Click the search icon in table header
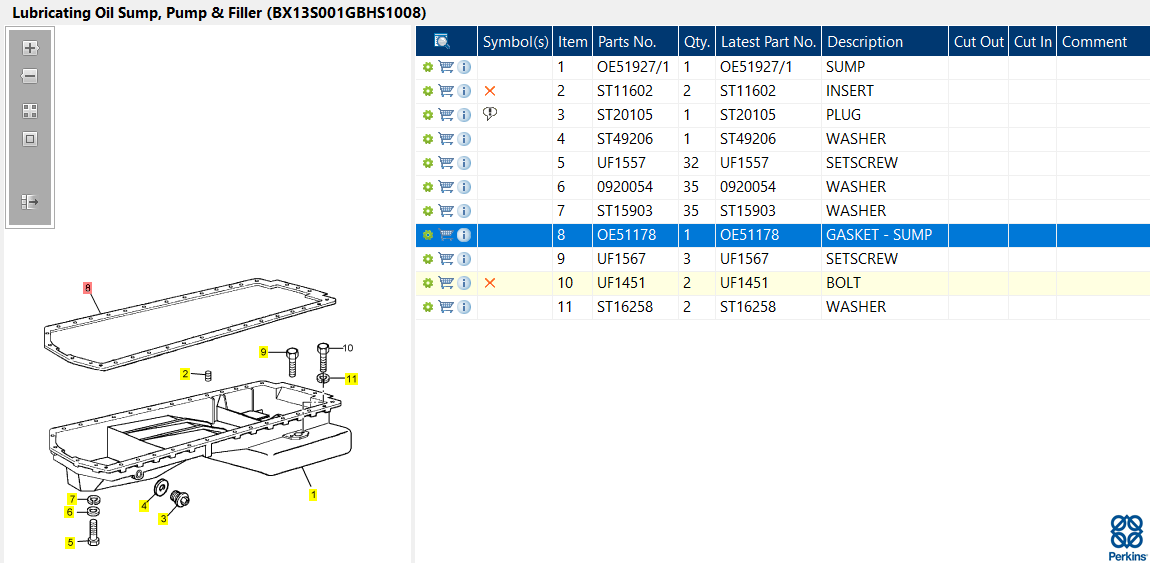This screenshot has height=563, width=1150. coord(442,41)
